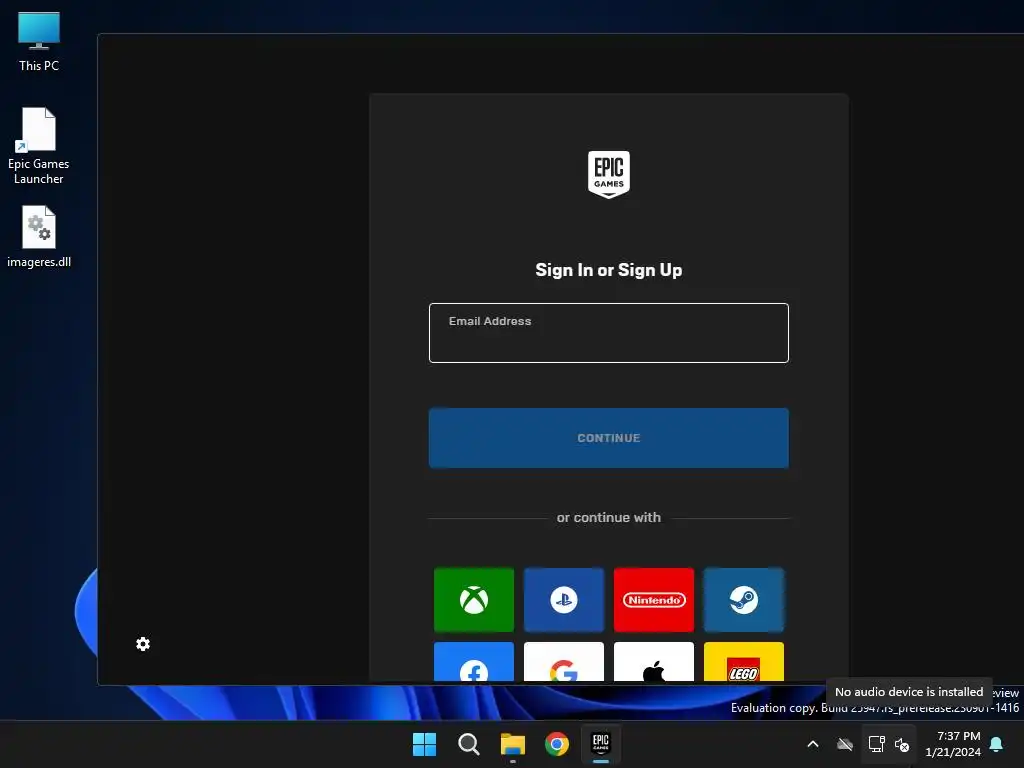Sign in with the Google icon
Screen dimensions: 1024x768
pyautogui.click(x=564, y=662)
